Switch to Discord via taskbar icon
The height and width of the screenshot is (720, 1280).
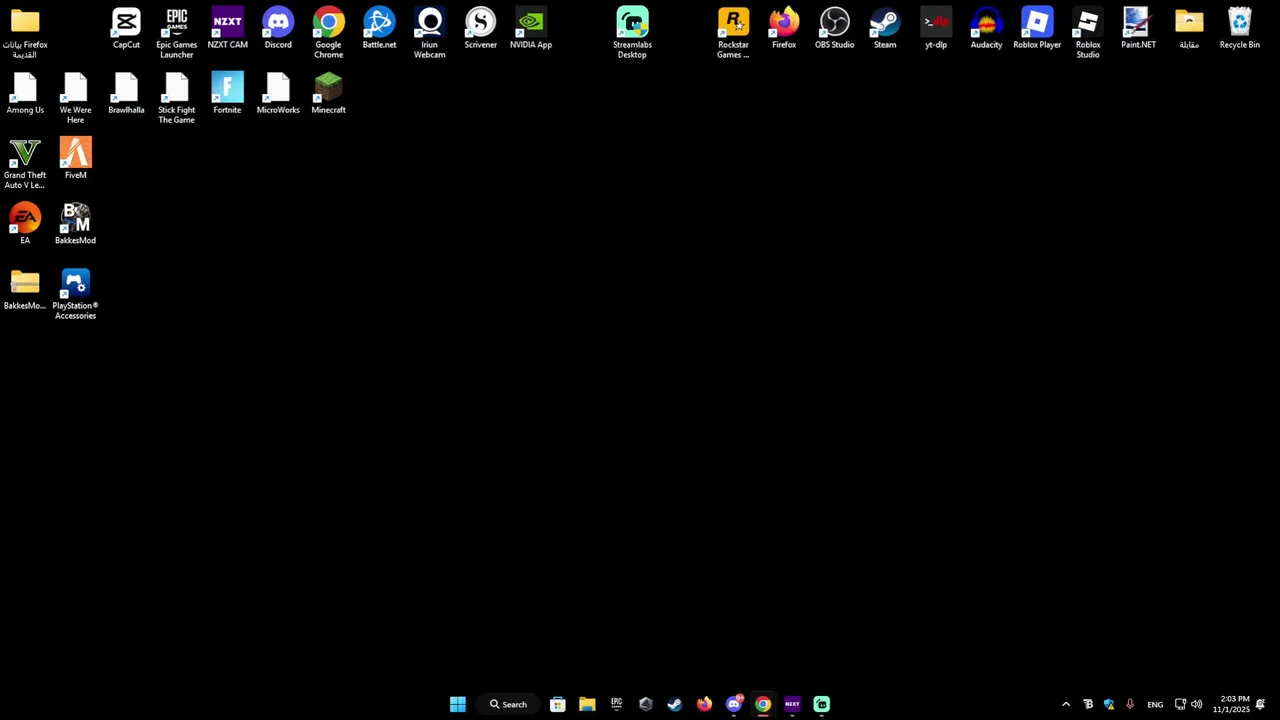tap(734, 704)
